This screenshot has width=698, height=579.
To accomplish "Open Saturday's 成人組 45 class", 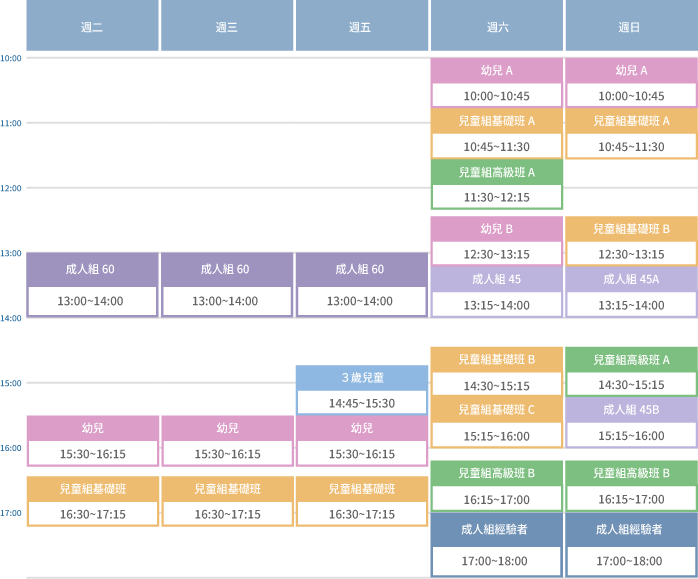I will [496, 292].
